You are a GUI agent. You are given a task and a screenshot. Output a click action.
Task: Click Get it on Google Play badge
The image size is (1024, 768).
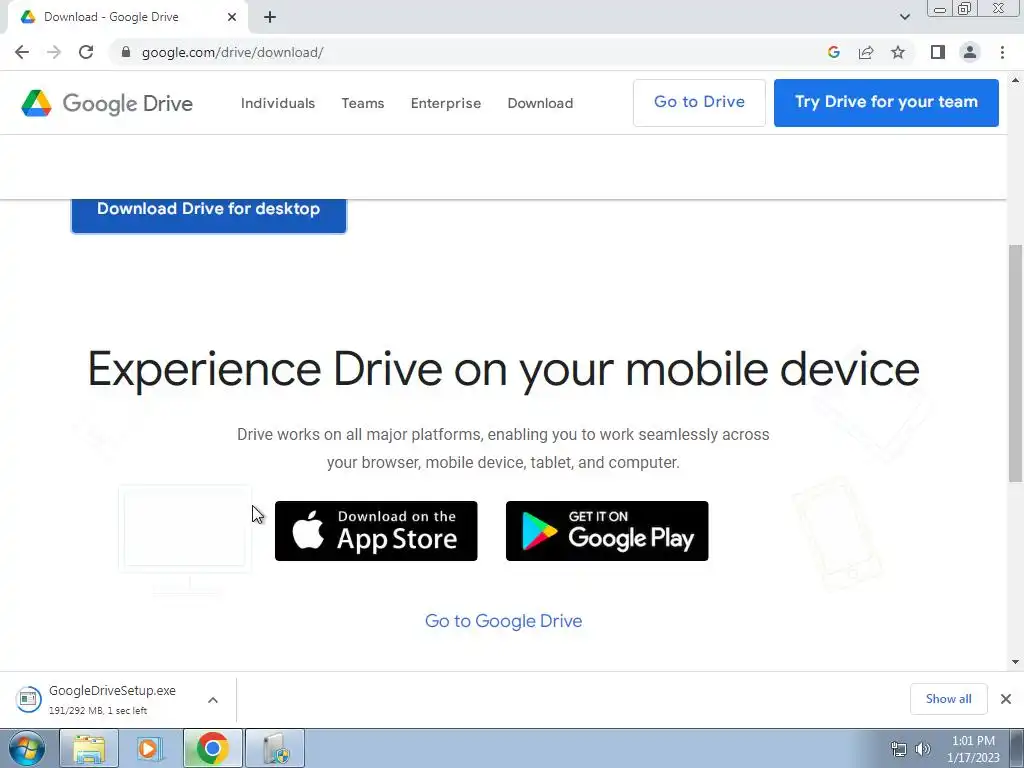[607, 531]
